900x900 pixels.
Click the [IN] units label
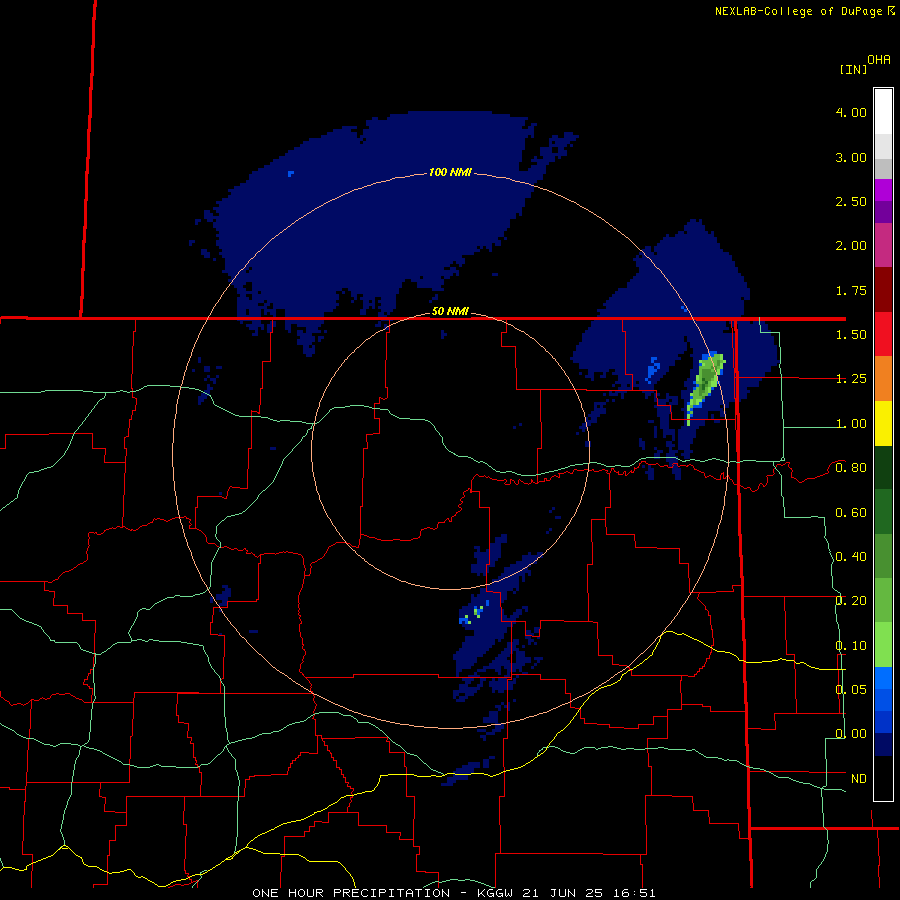click(x=853, y=69)
